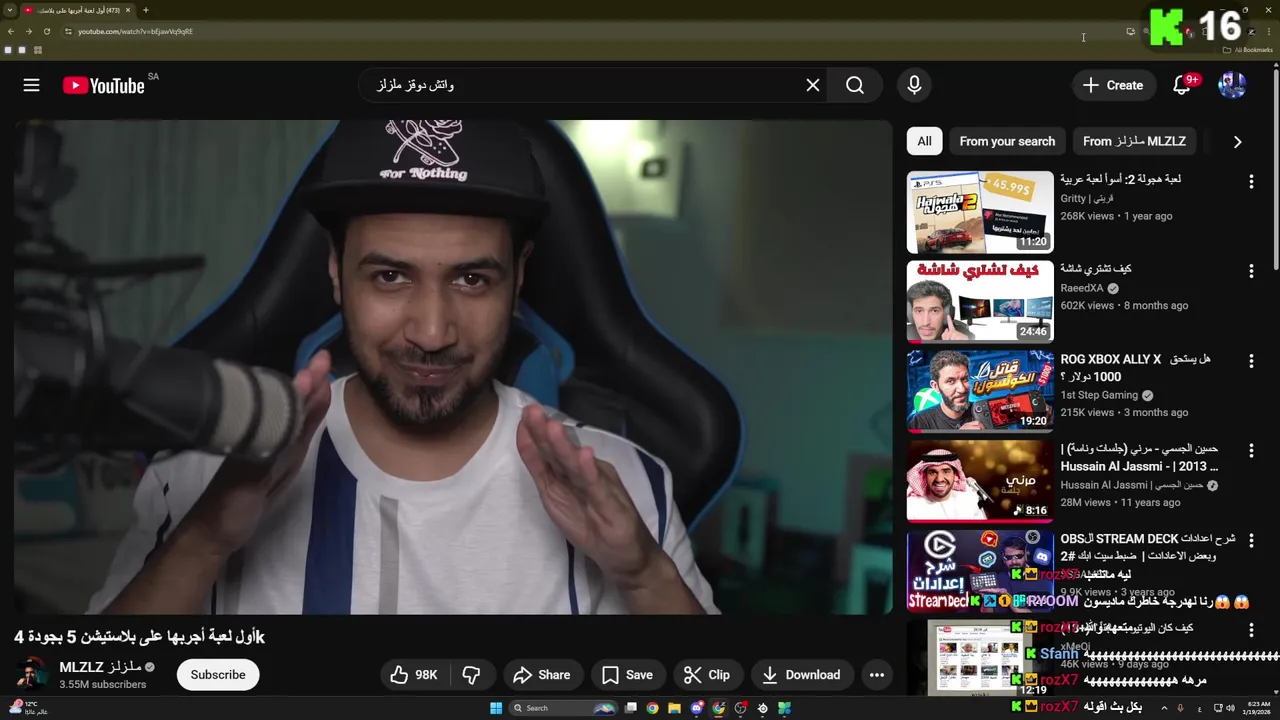1280x720 pixels.
Task: Open Discord from the taskbar
Action: [697, 708]
